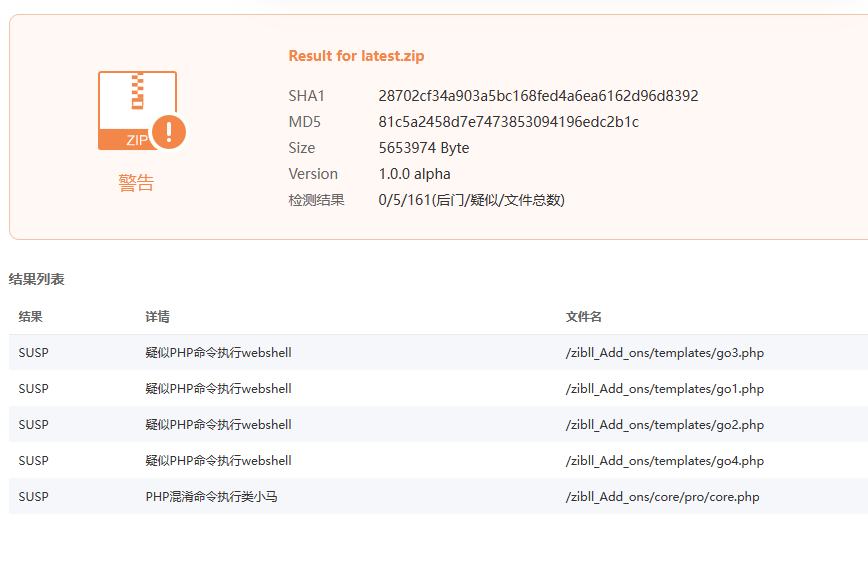The width and height of the screenshot is (868, 573).
Task: Select the go4.php file path entry
Action: click(664, 461)
